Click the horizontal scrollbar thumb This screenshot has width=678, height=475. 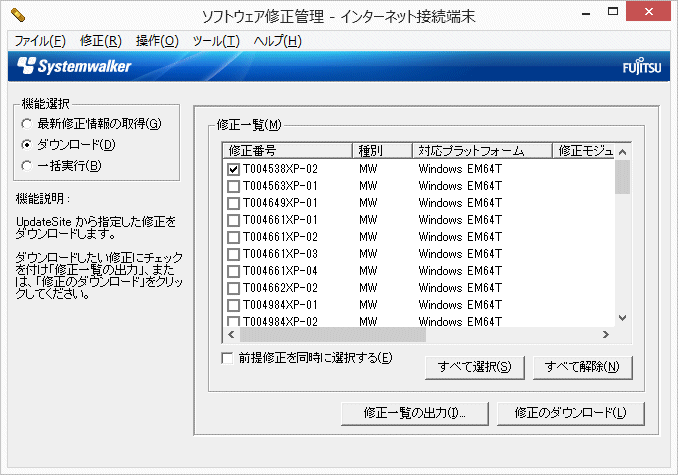tap(333, 335)
